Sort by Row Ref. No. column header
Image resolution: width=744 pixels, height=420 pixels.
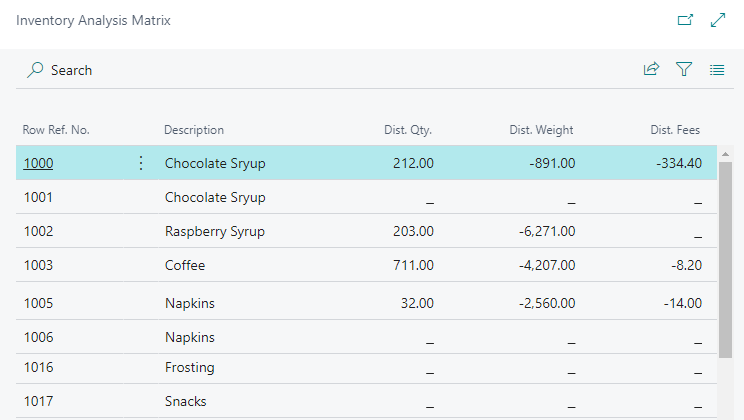tap(56, 130)
